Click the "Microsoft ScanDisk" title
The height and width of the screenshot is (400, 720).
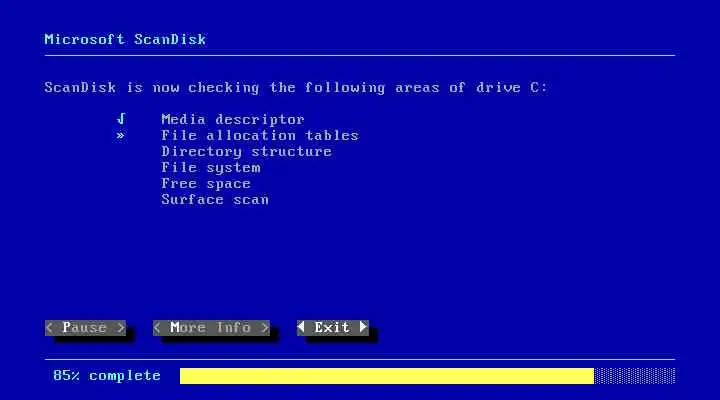(125, 39)
